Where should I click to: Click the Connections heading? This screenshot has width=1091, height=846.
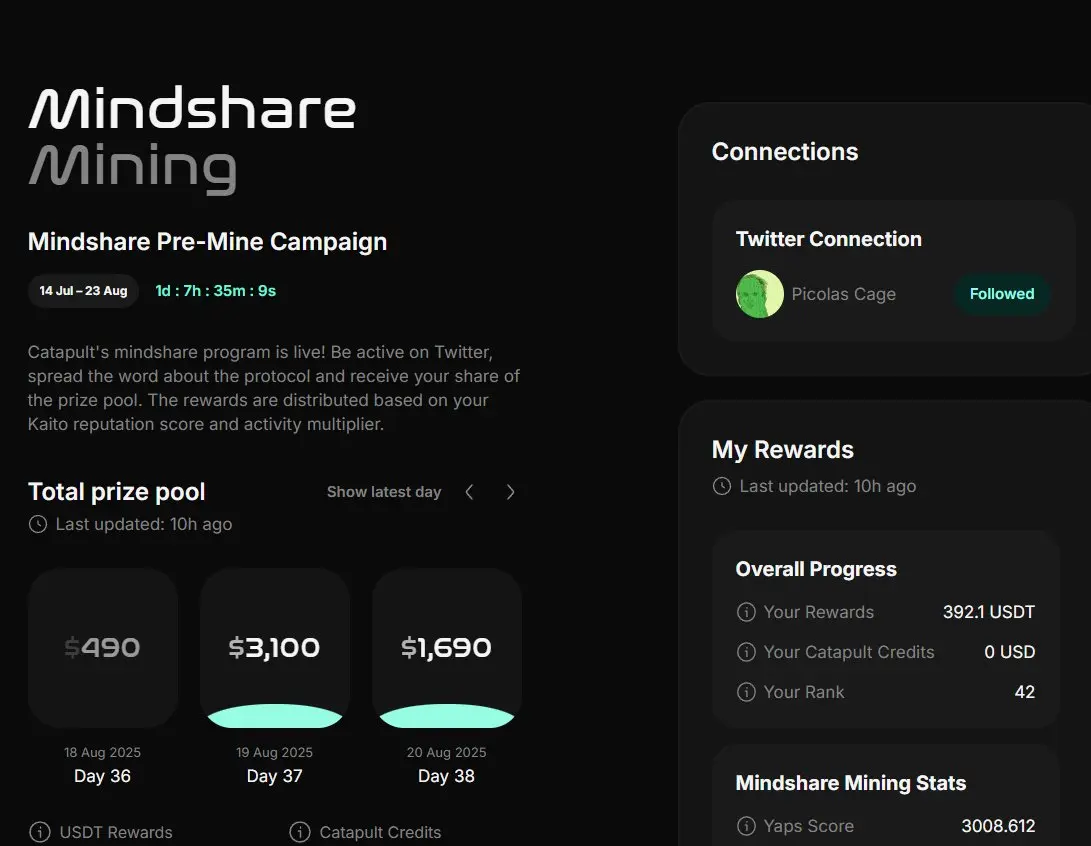click(x=785, y=152)
